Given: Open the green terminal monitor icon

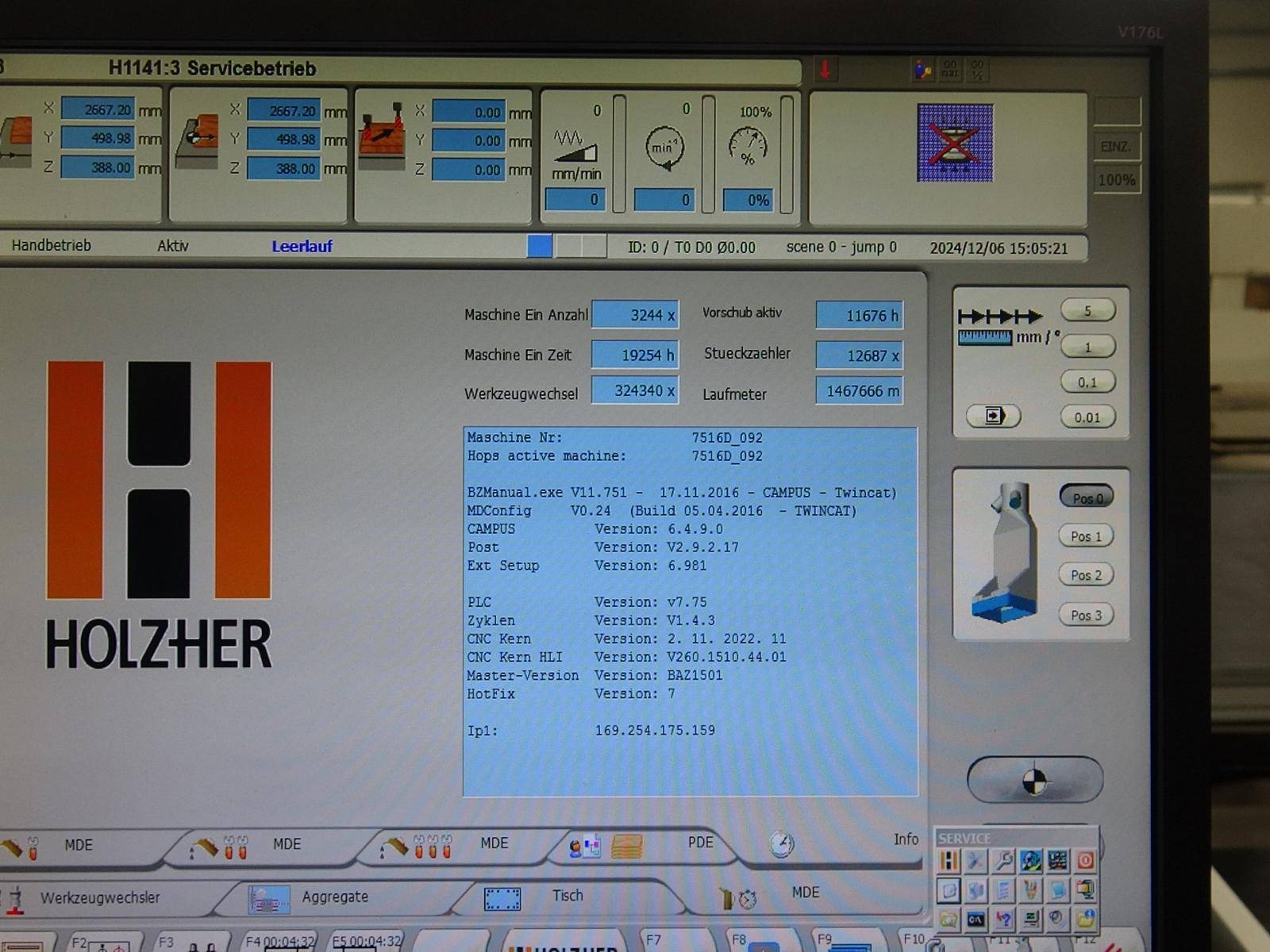Looking at the screenshot, I should point(1031,919).
